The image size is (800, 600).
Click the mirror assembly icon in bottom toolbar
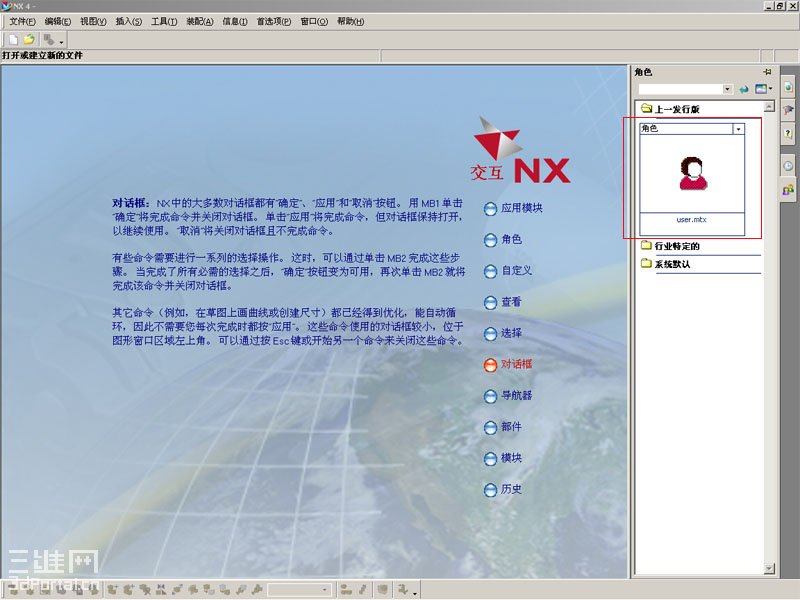click(x=160, y=590)
